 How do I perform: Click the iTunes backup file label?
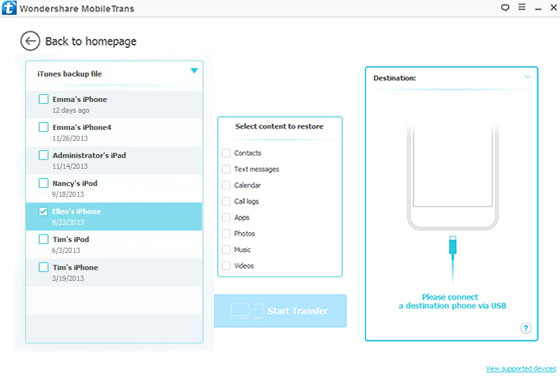tap(70, 74)
